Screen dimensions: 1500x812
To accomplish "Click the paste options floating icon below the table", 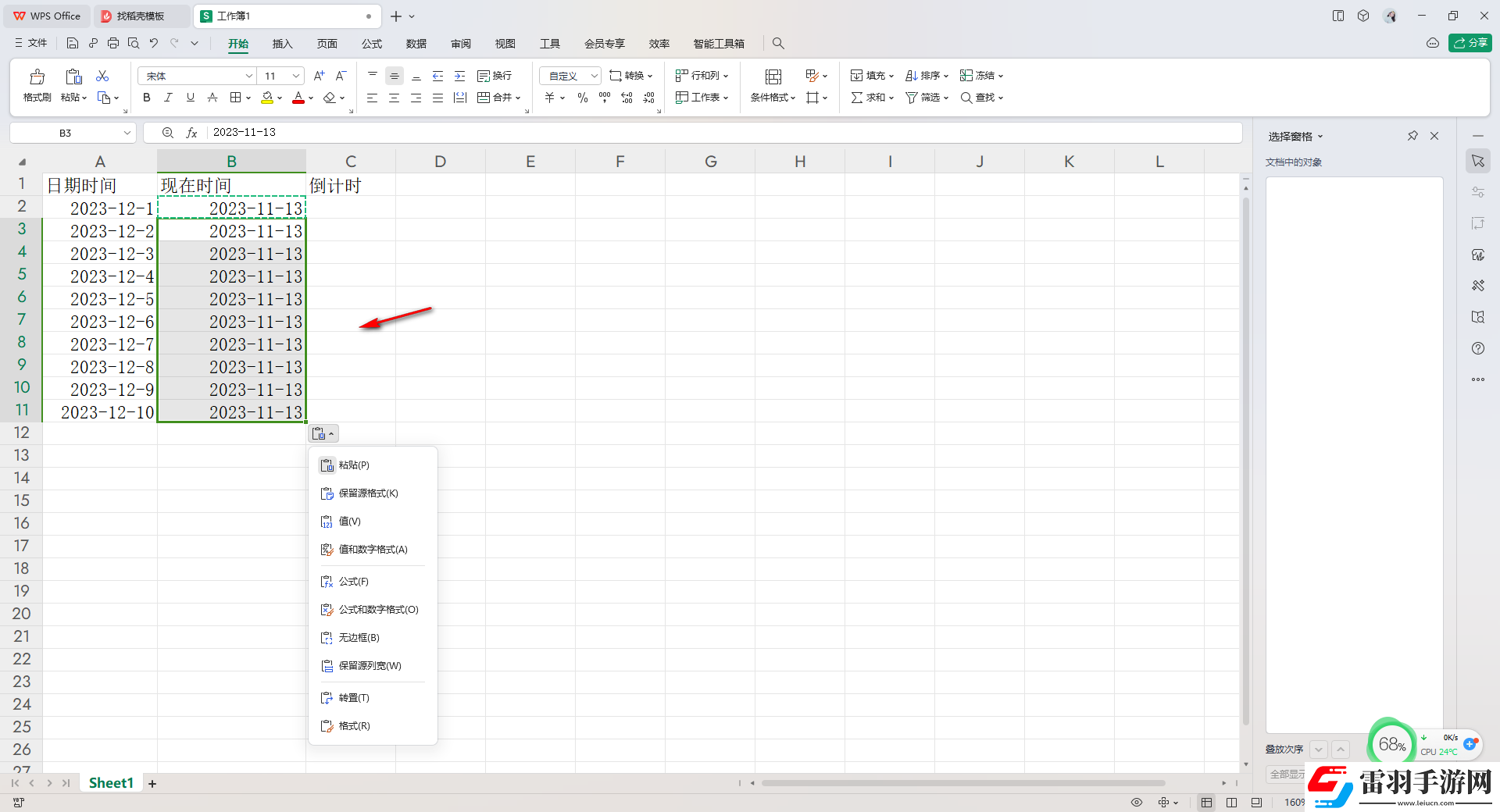I will click(323, 434).
